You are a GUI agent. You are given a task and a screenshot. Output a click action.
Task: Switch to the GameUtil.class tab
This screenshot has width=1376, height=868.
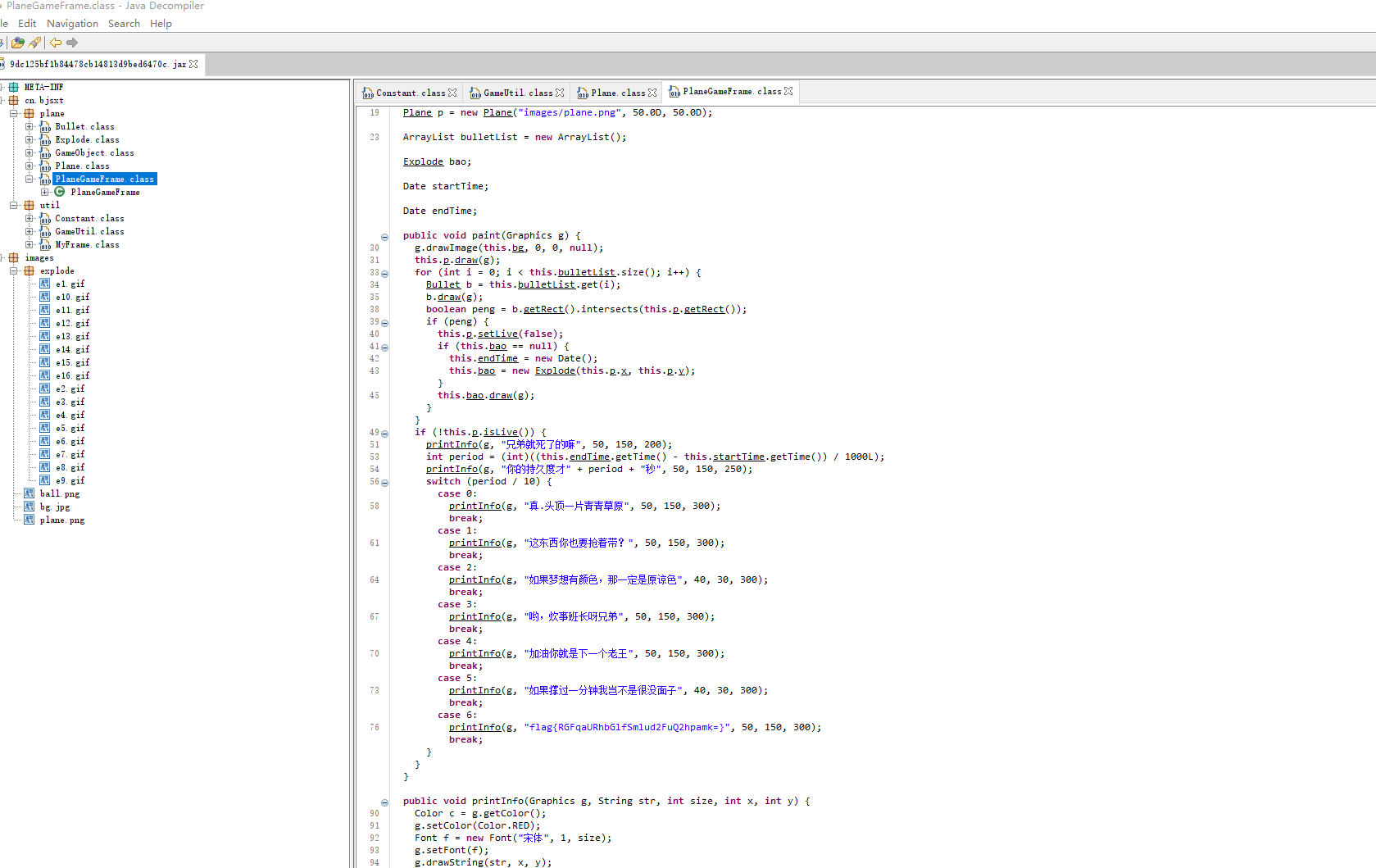click(x=518, y=93)
